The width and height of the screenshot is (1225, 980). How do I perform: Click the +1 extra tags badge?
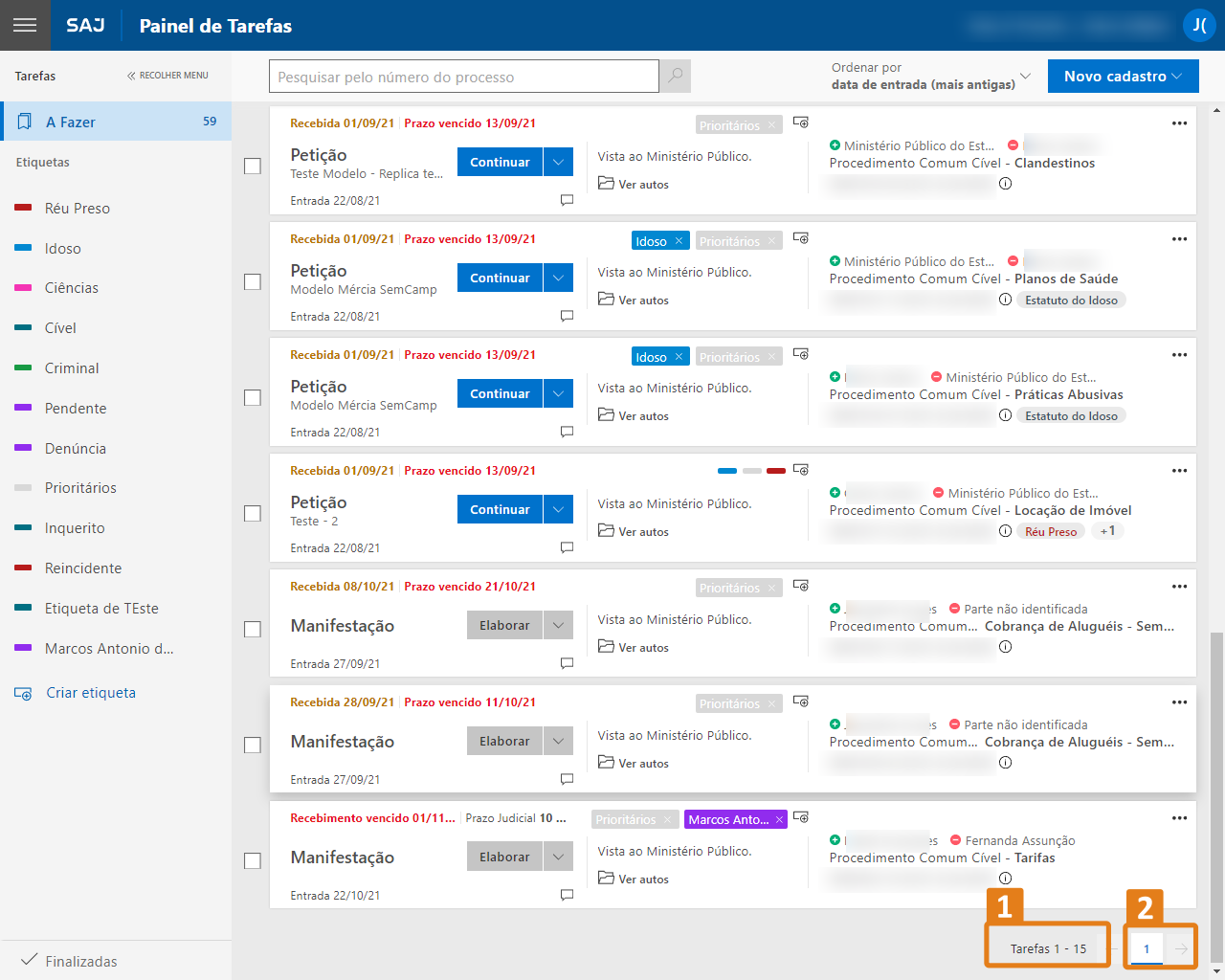(1107, 531)
